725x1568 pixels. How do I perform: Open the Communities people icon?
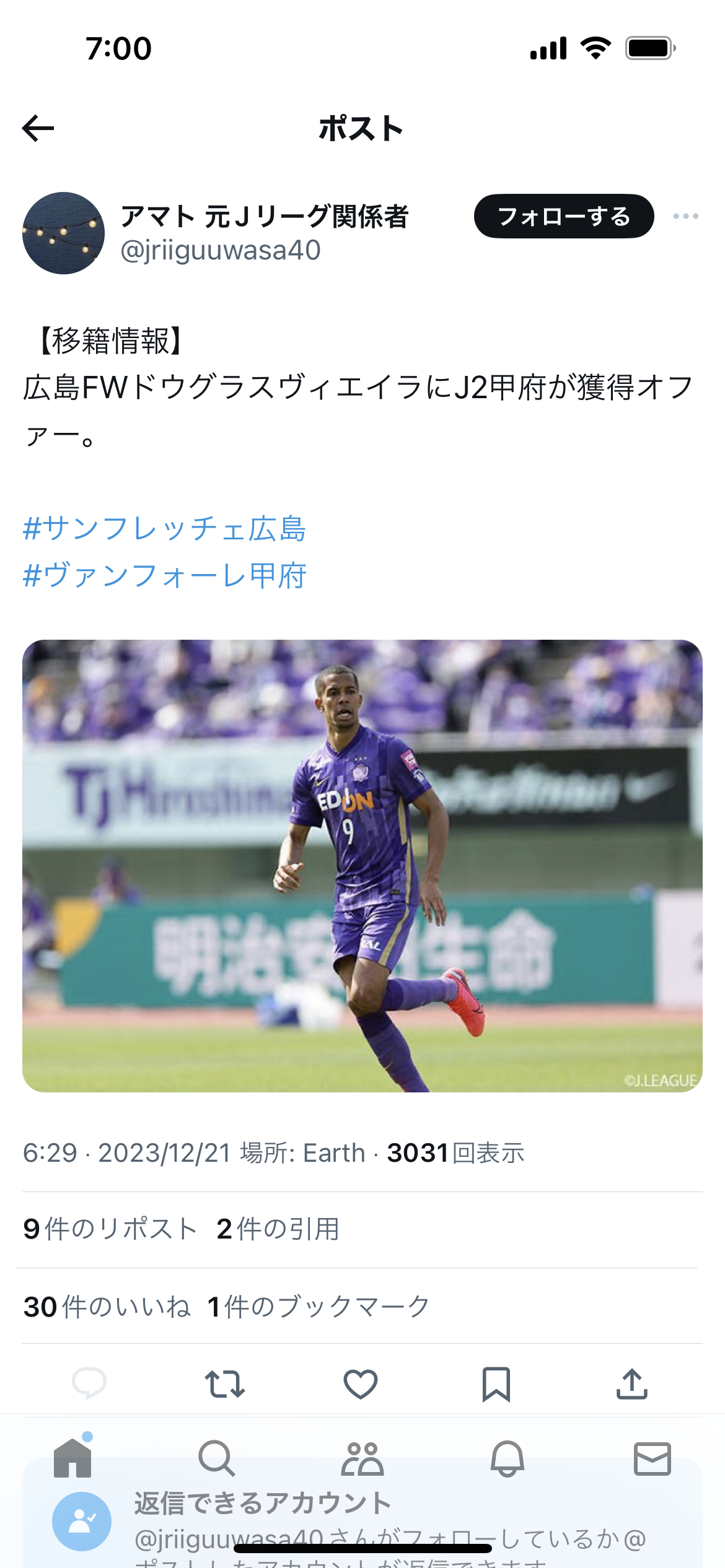tap(362, 1458)
